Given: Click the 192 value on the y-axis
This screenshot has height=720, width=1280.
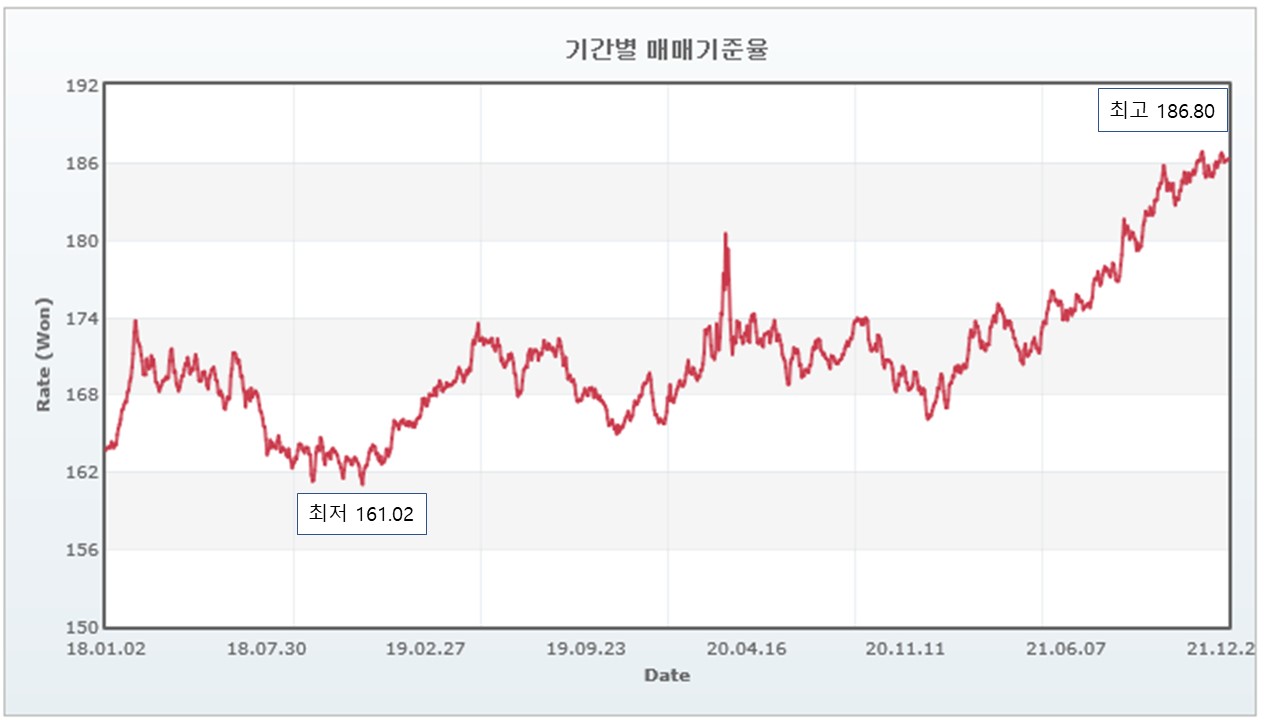Looking at the screenshot, I should (83, 83).
